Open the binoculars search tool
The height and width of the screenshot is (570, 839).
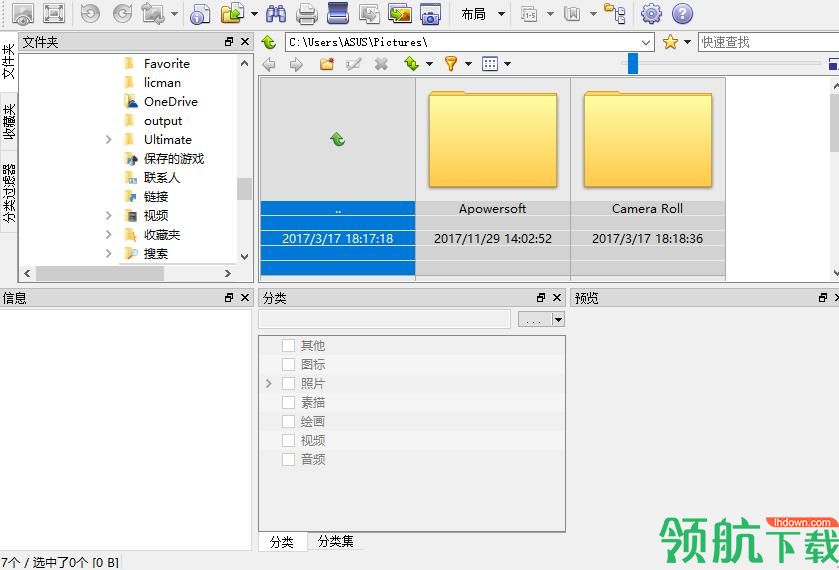(276, 14)
